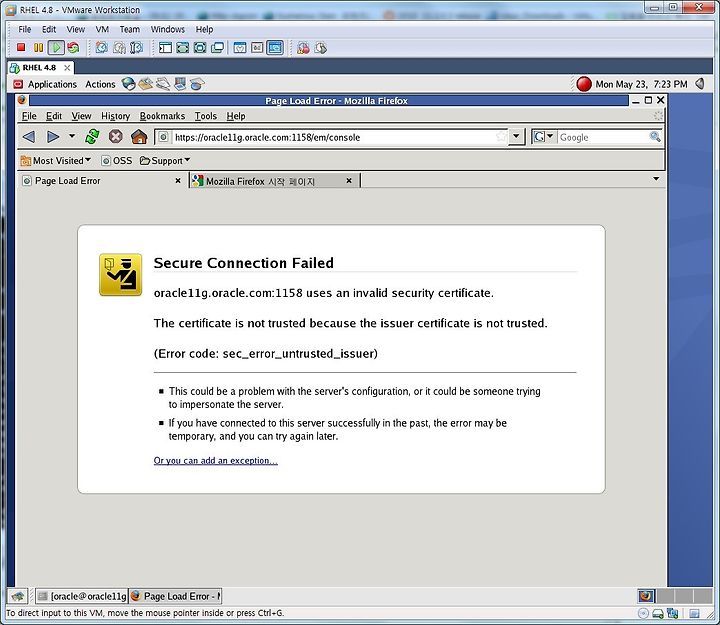
Task: Open the Firefox Tools menu
Action: [x=206, y=116]
